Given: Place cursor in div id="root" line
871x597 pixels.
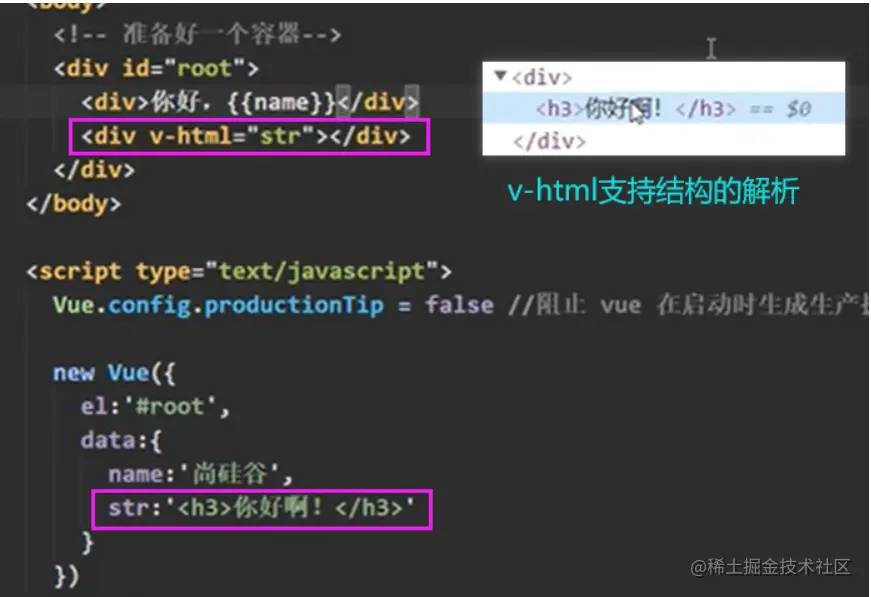Looking at the screenshot, I should tap(156, 69).
